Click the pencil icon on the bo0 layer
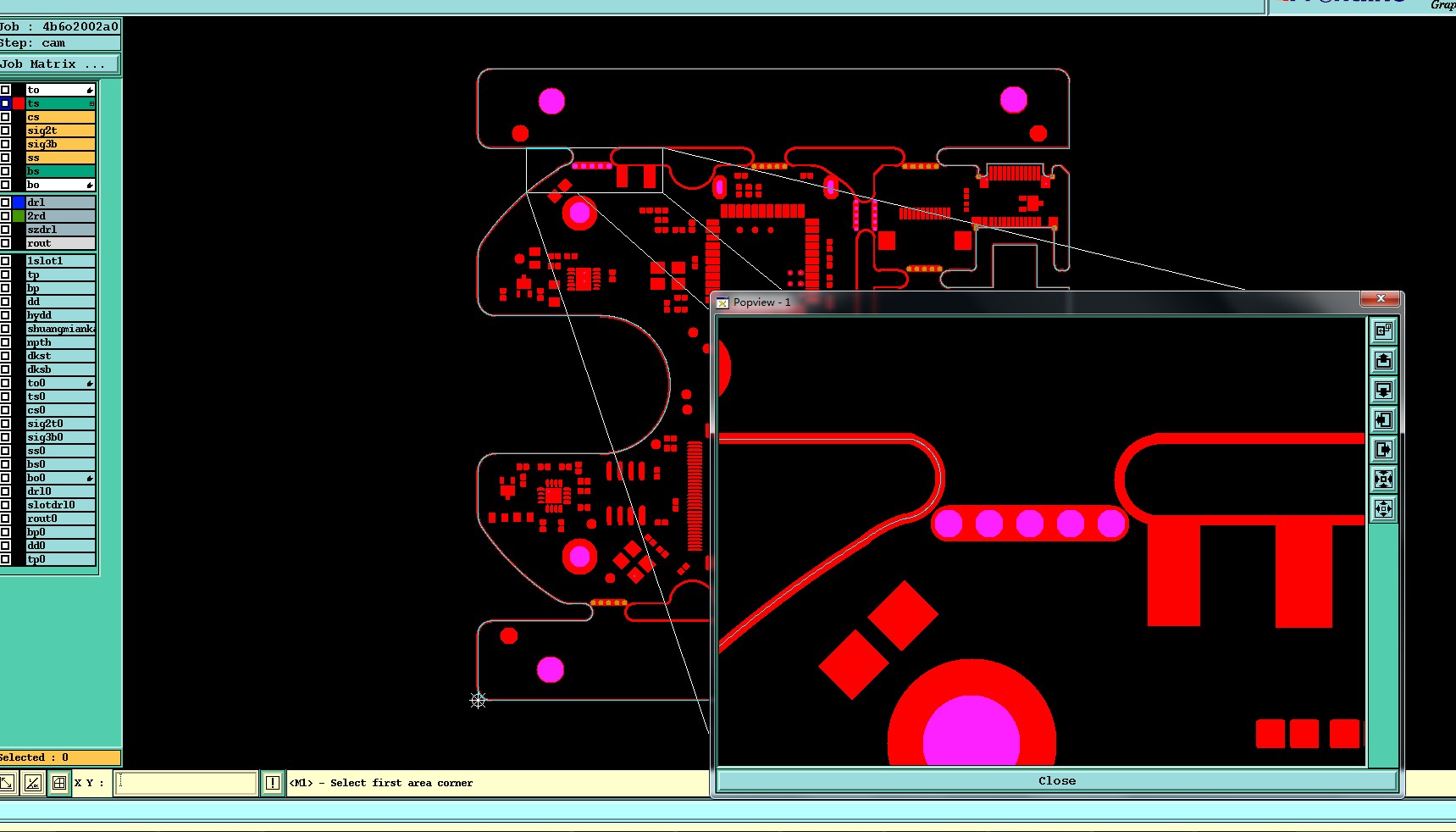The width and height of the screenshot is (1456, 832). [90, 478]
